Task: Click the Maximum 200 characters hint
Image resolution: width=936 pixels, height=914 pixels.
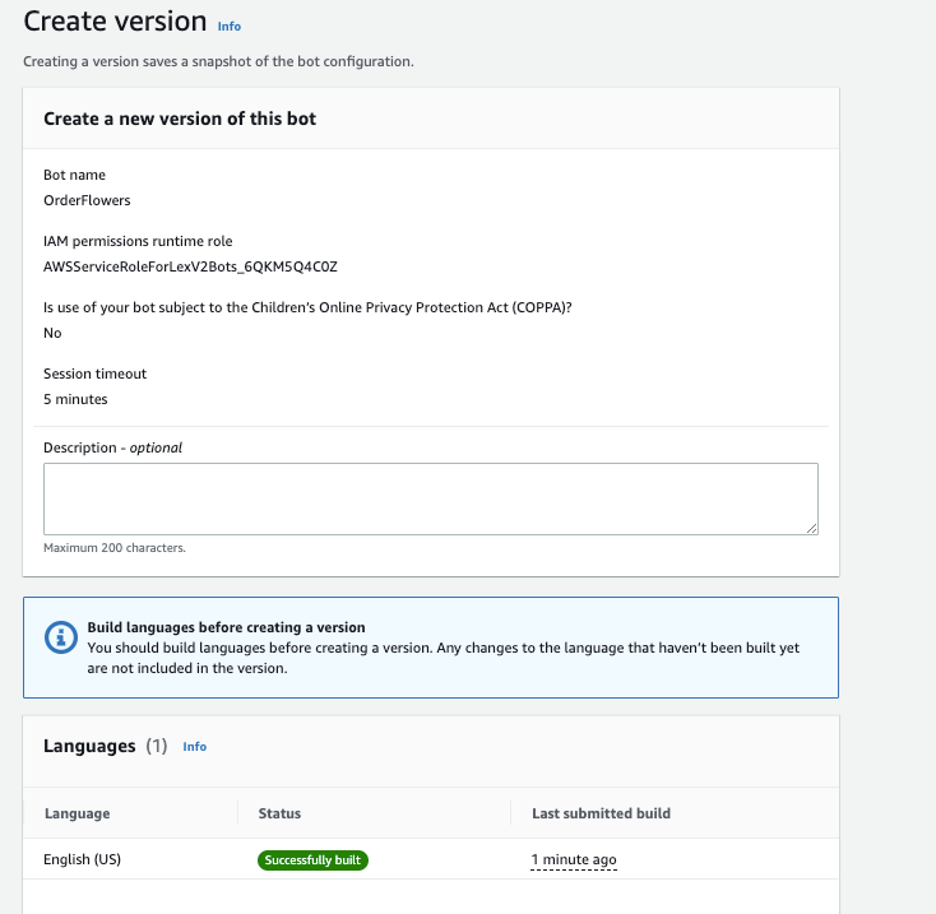Action: click(x=115, y=547)
